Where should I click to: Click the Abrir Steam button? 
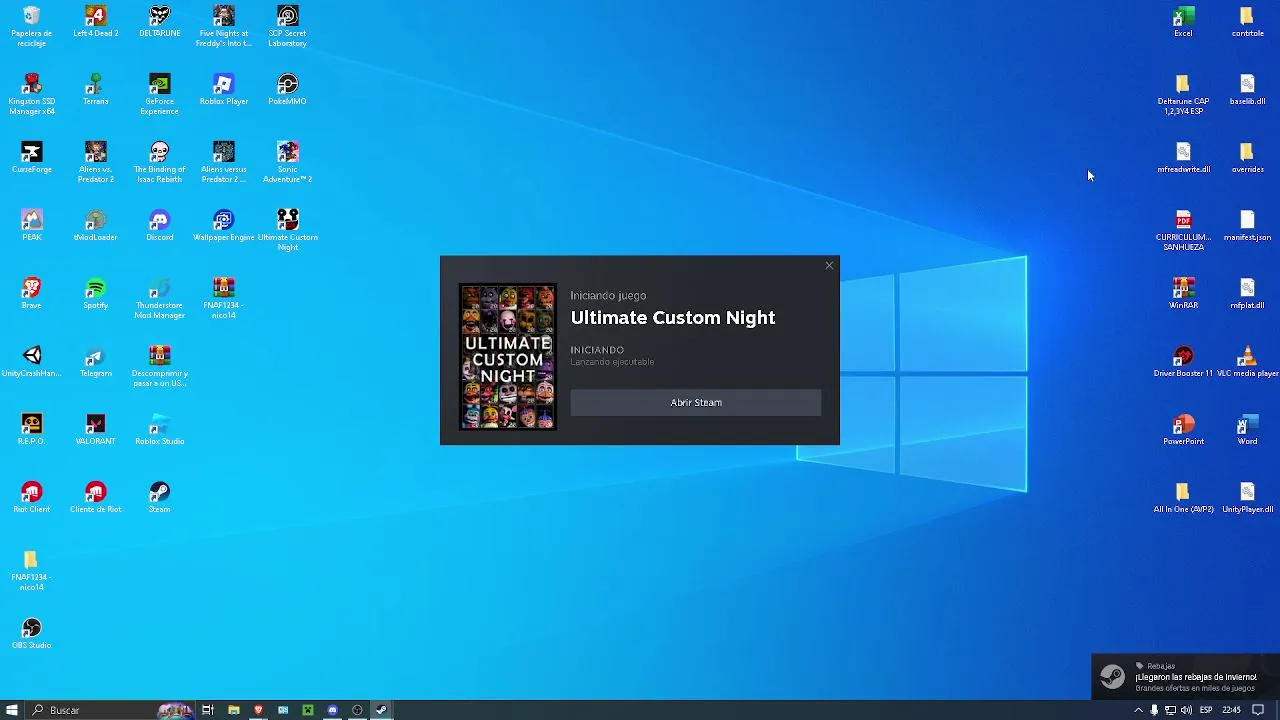696,402
